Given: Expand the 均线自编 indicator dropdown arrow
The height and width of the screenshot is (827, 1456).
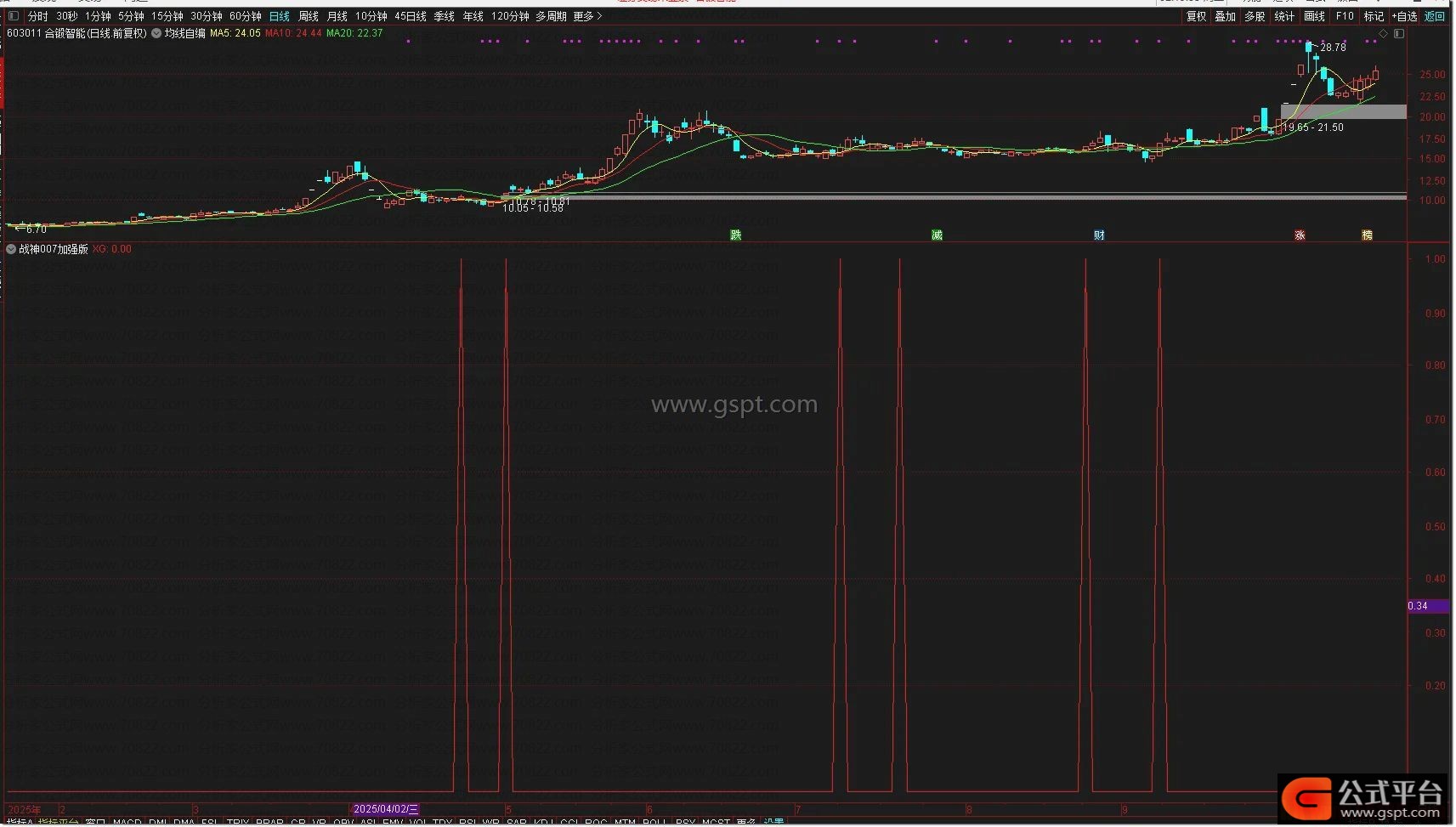Looking at the screenshot, I should point(156,34).
